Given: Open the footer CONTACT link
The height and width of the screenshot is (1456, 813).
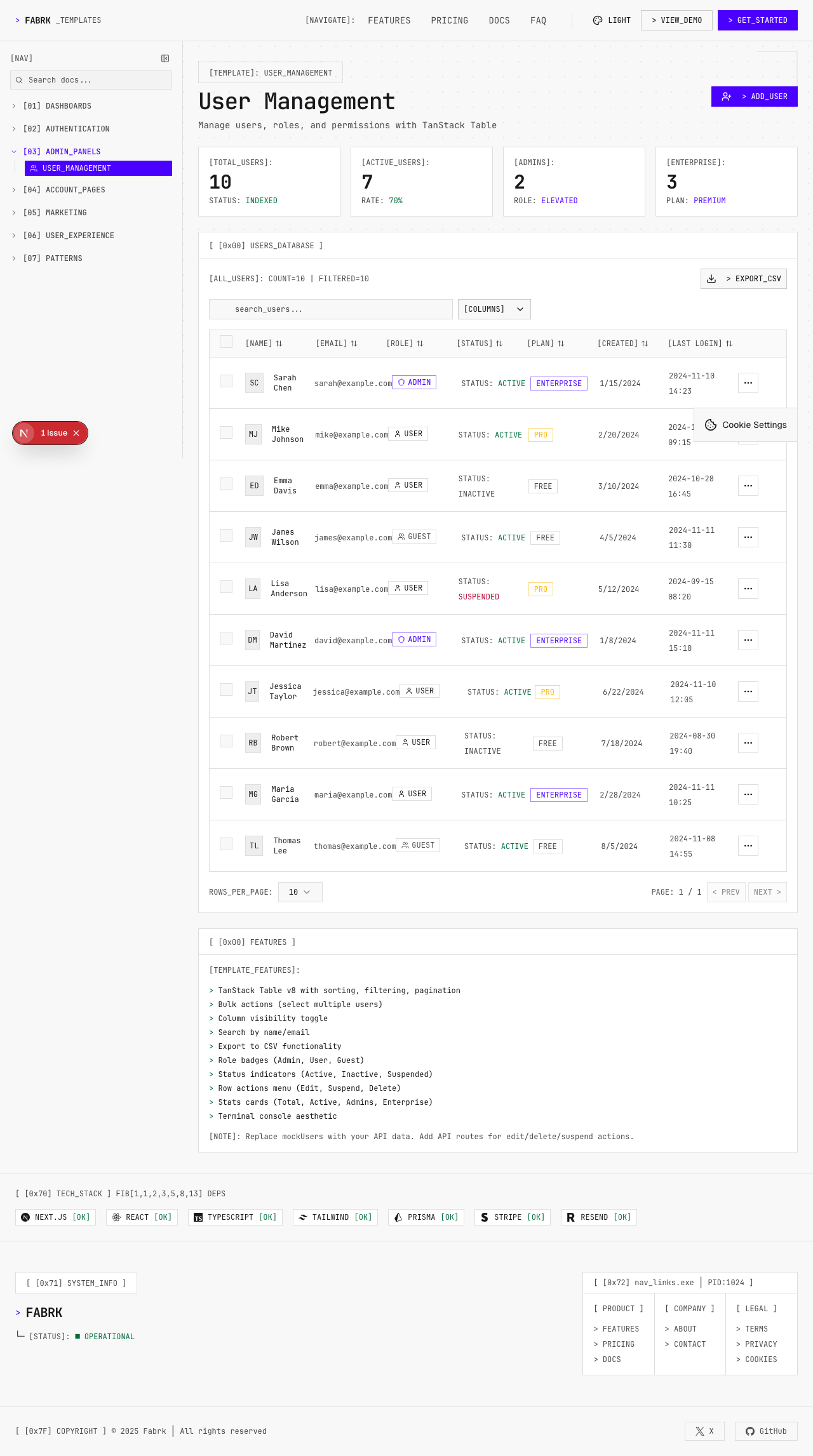Looking at the screenshot, I should (x=685, y=1344).
